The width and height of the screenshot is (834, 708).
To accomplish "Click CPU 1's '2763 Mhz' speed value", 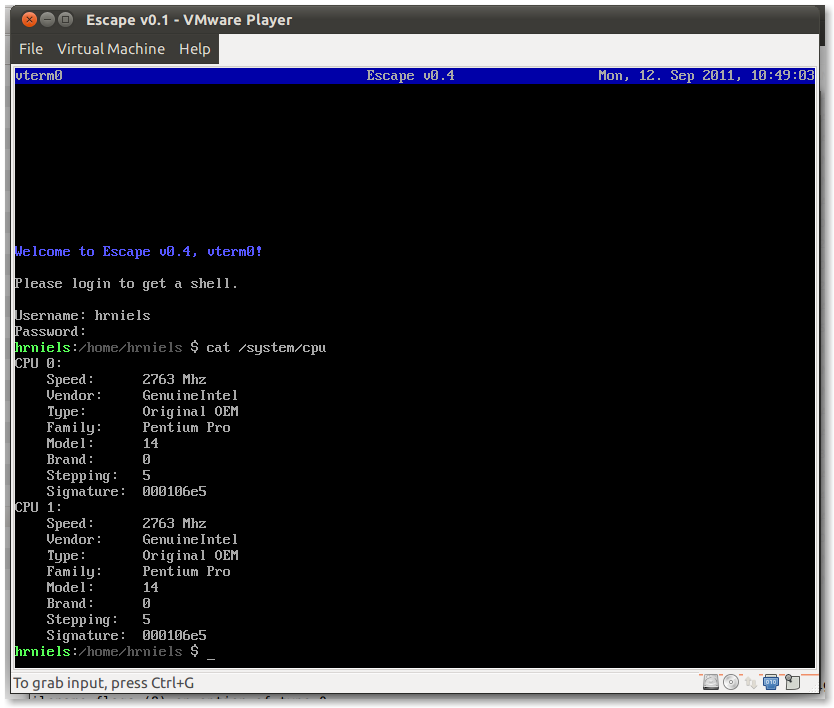I will tap(174, 523).
